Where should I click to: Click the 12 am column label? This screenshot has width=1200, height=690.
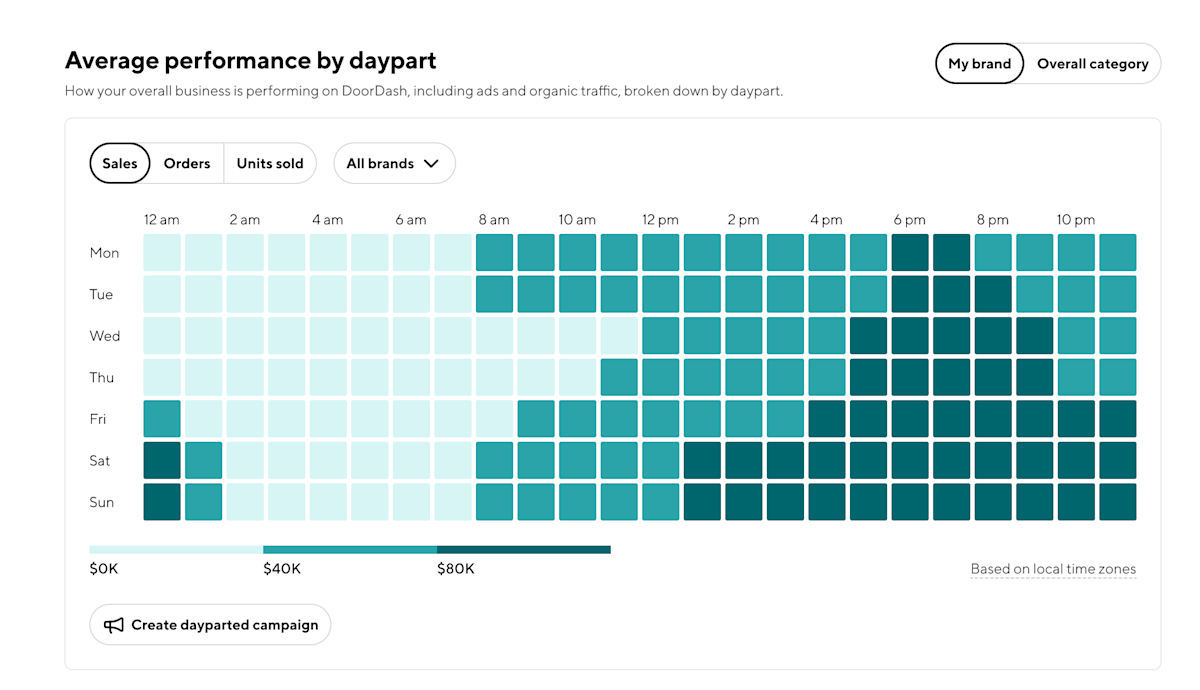[x=162, y=220]
